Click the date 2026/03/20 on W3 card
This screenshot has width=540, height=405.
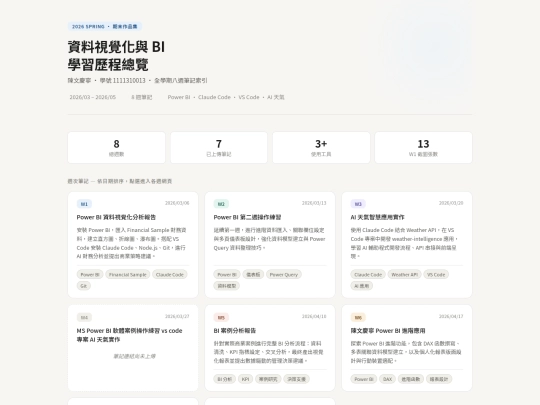coord(451,203)
